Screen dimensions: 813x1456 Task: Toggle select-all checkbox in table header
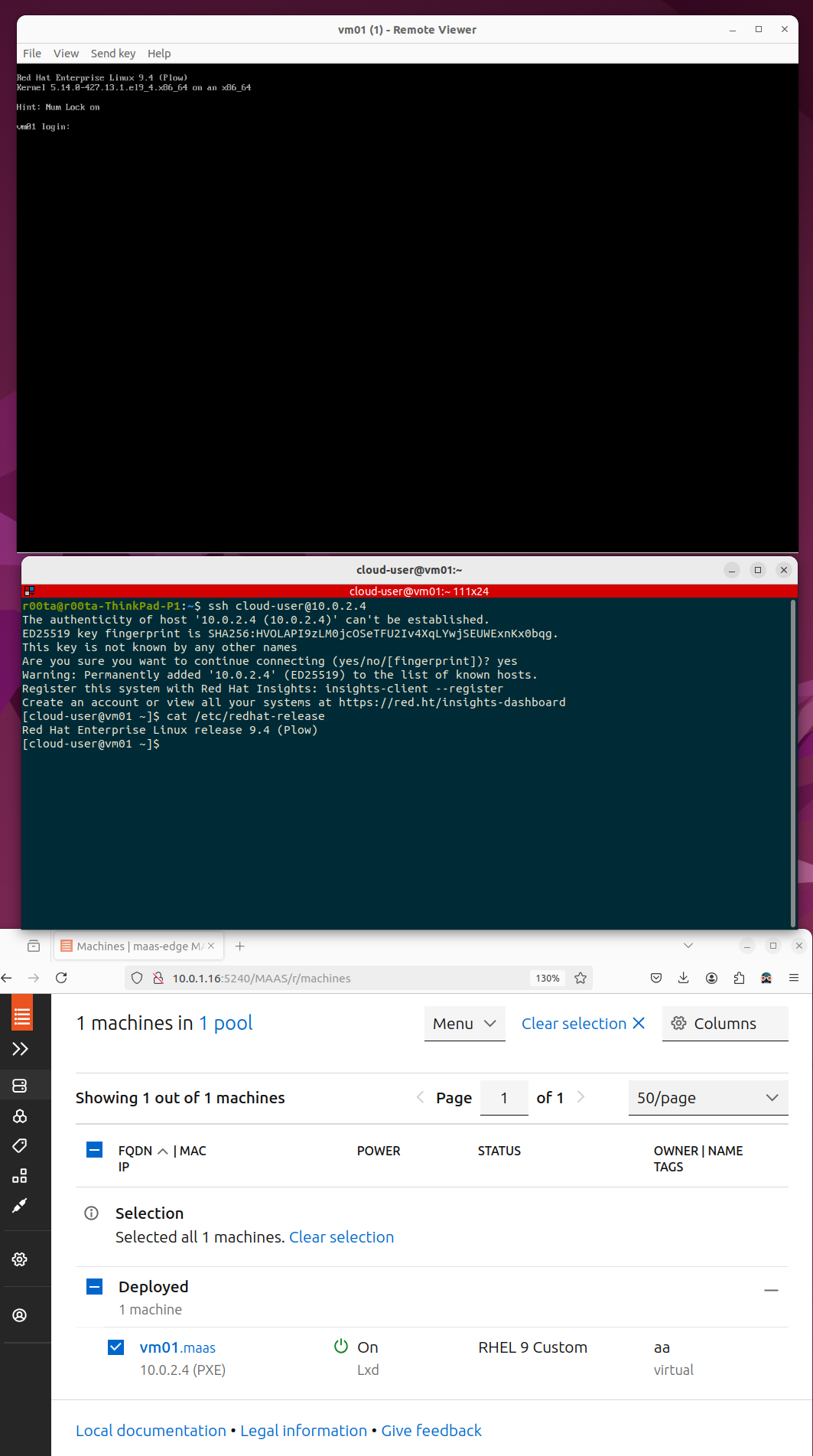point(95,1150)
